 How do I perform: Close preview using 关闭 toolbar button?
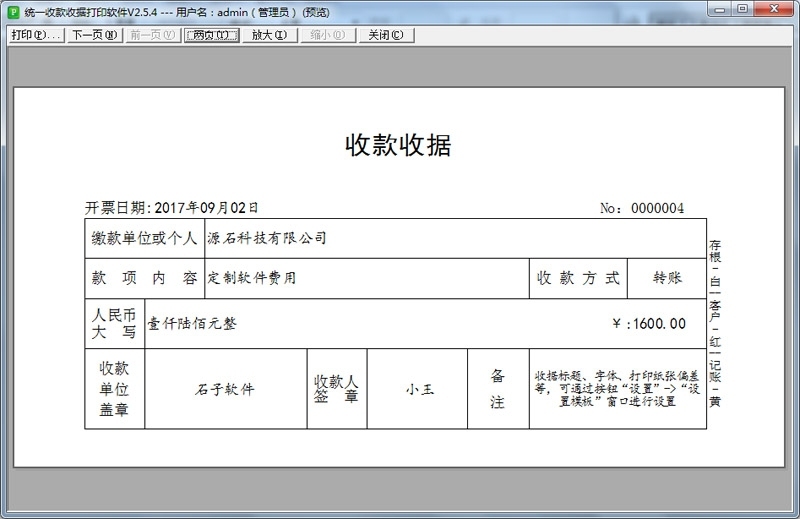coord(385,35)
